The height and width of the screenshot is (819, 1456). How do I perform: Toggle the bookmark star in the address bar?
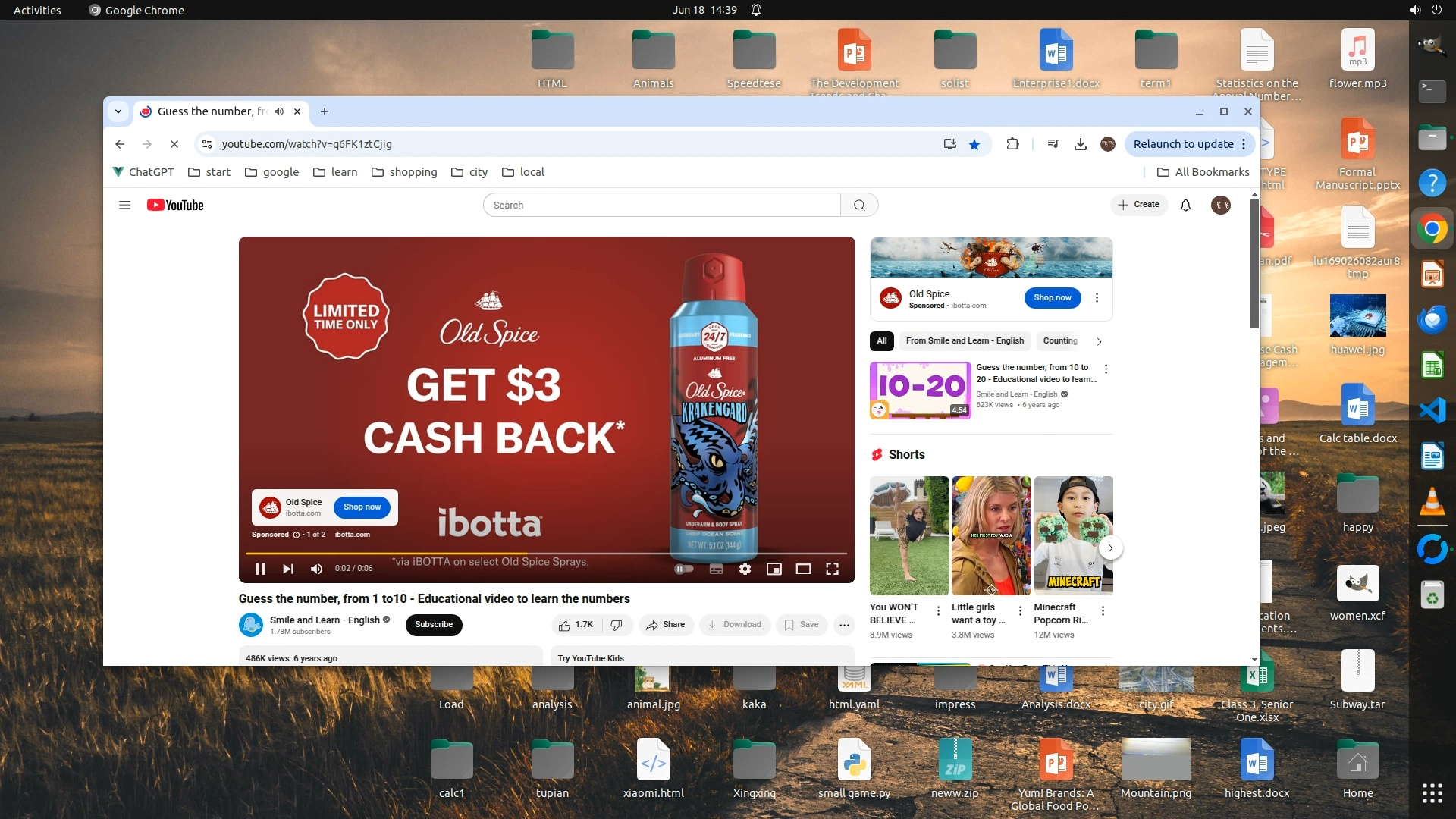[974, 144]
